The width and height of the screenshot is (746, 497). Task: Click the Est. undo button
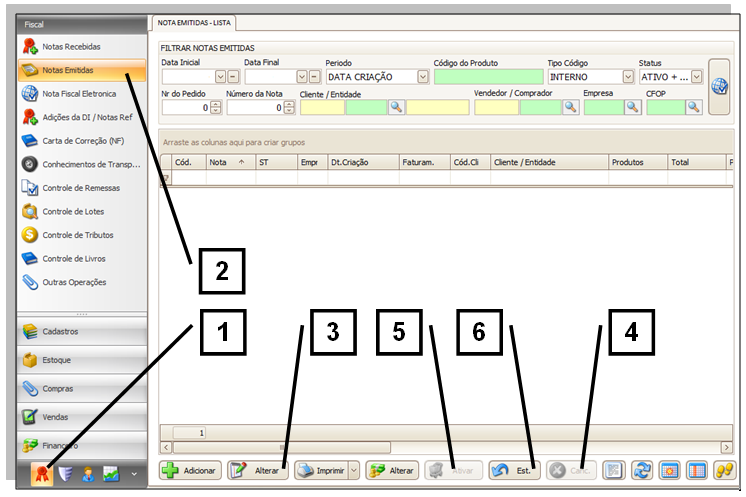(x=513, y=470)
